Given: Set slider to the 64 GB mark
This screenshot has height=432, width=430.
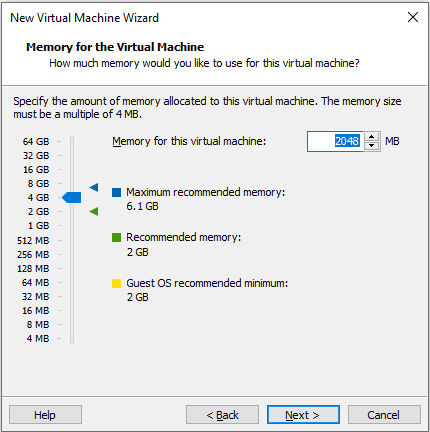Looking at the screenshot, I should coord(72,142).
